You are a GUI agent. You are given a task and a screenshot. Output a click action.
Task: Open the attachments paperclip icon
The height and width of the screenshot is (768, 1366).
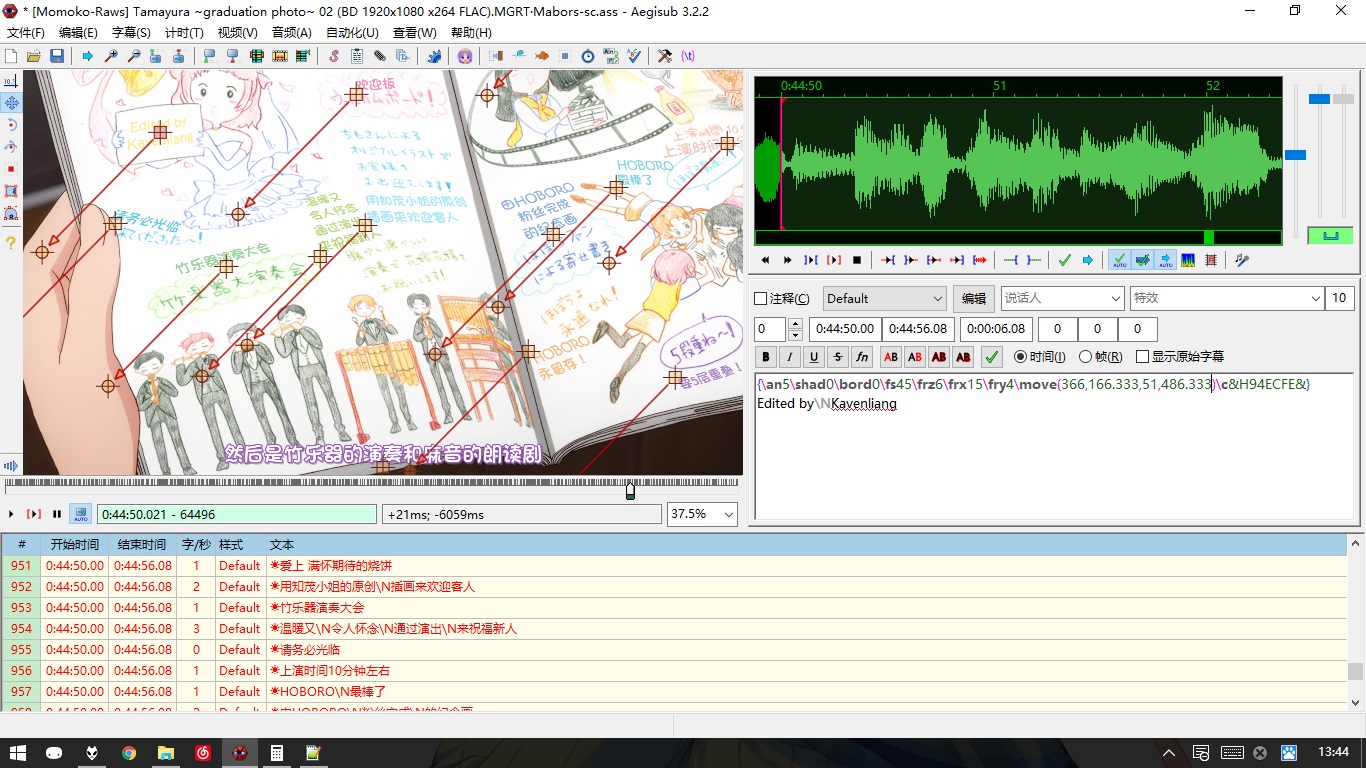pos(380,56)
